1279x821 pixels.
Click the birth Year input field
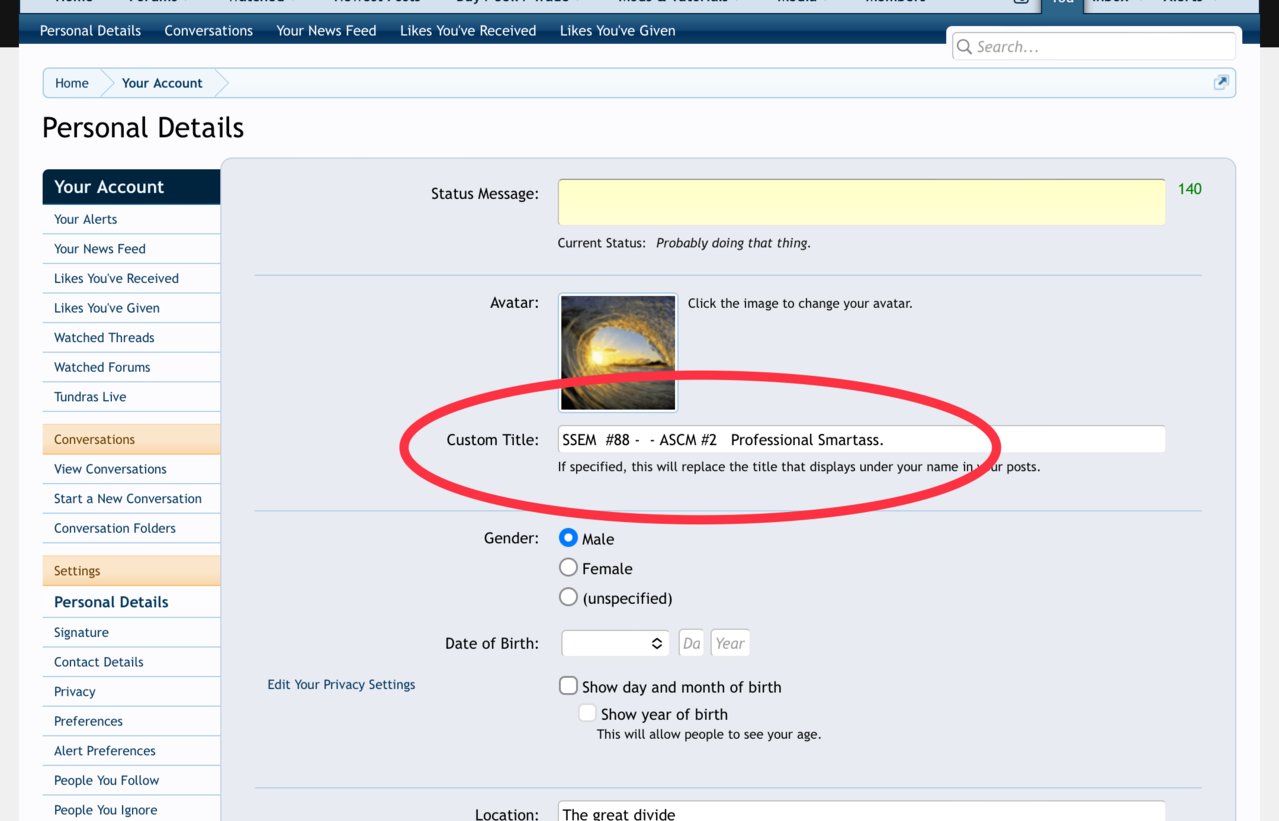coord(730,643)
